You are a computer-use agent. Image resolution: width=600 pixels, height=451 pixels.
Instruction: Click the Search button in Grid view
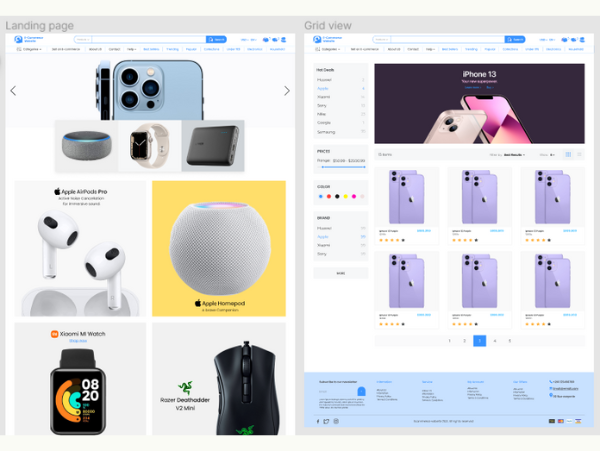[x=515, y=39]
